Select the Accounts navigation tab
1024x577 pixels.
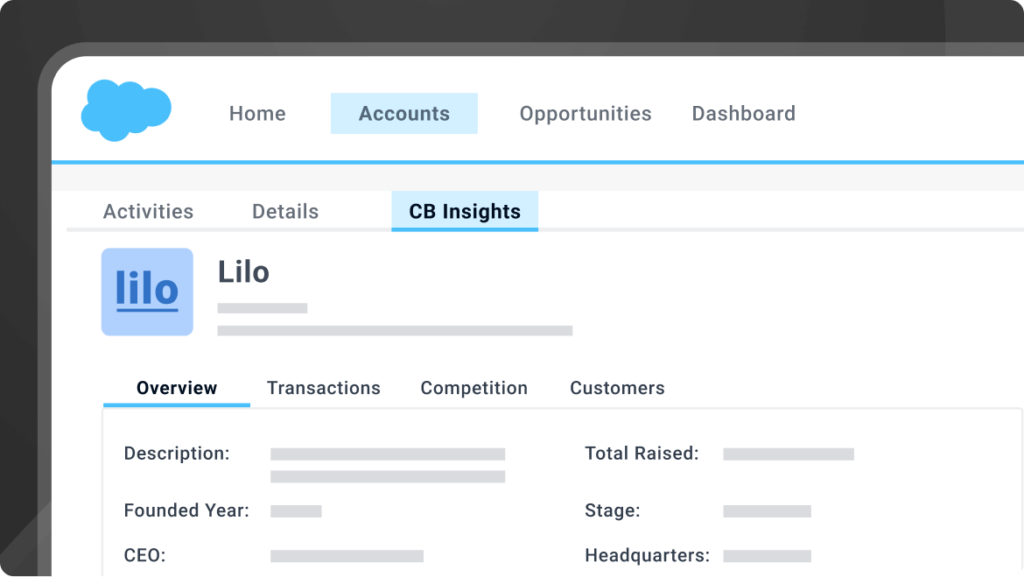click(404, 114)
